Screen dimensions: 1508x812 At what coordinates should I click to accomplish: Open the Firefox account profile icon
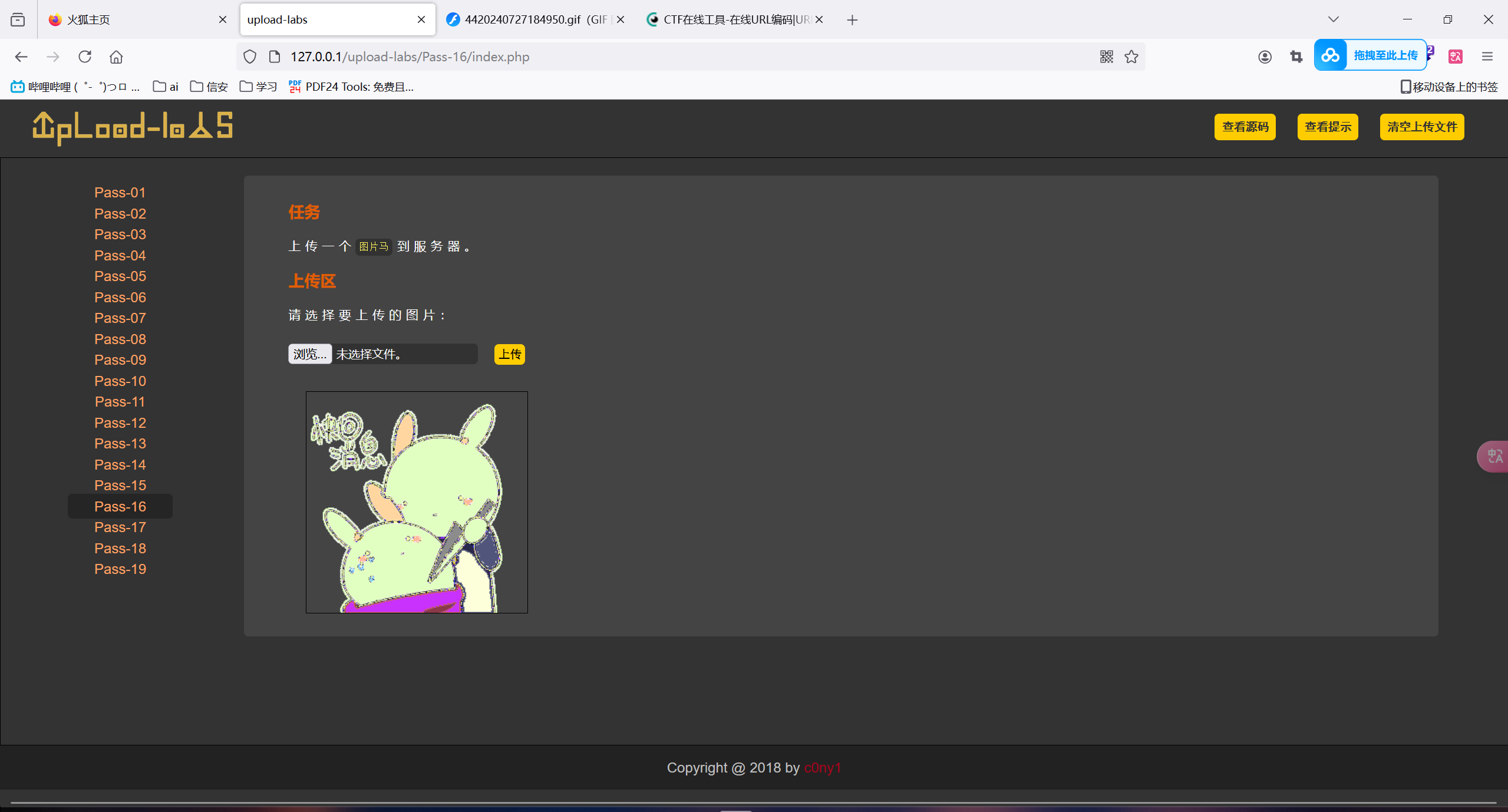click(x=1265, y=57)
